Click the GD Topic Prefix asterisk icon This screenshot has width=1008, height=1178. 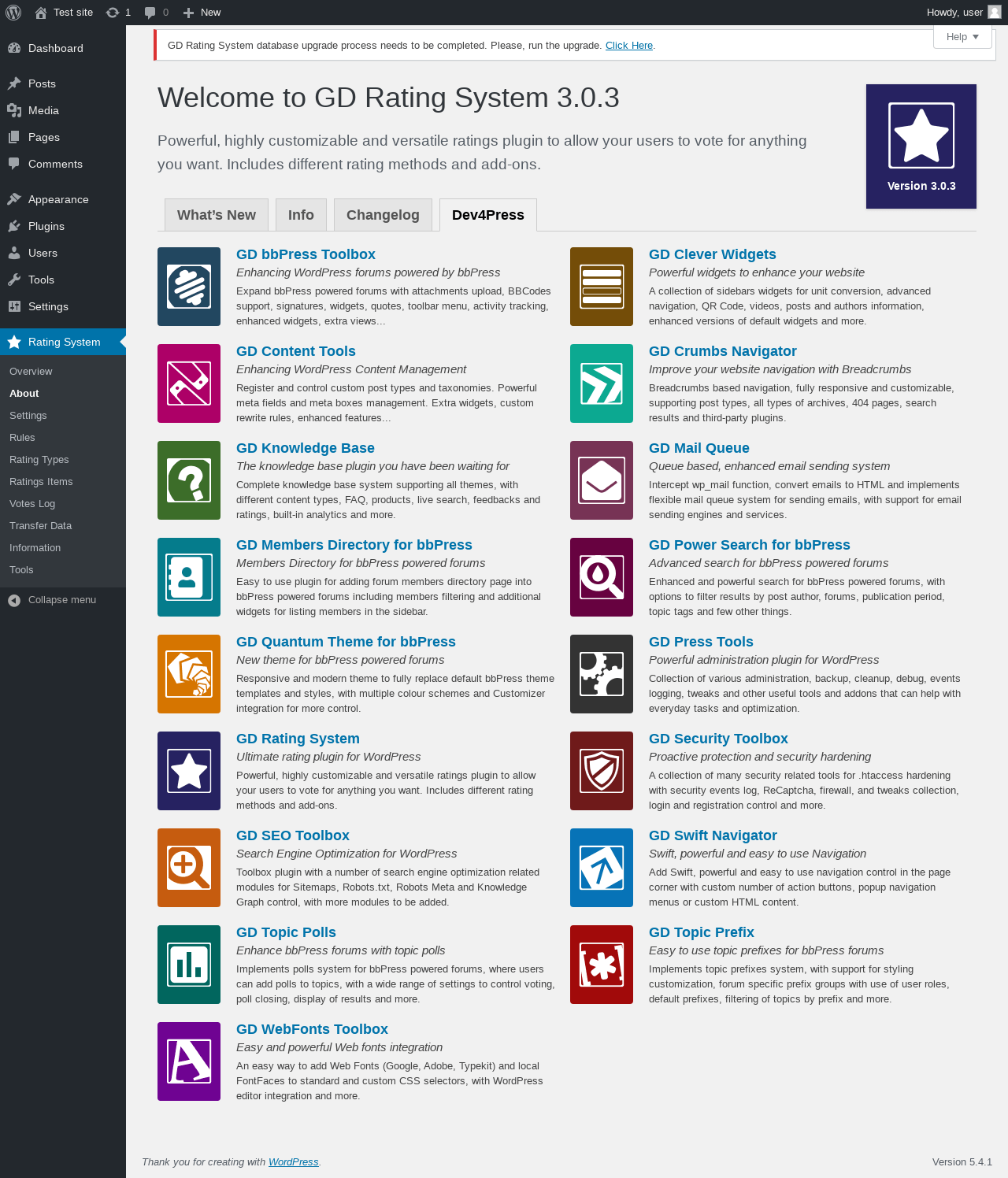coord(602,965)
